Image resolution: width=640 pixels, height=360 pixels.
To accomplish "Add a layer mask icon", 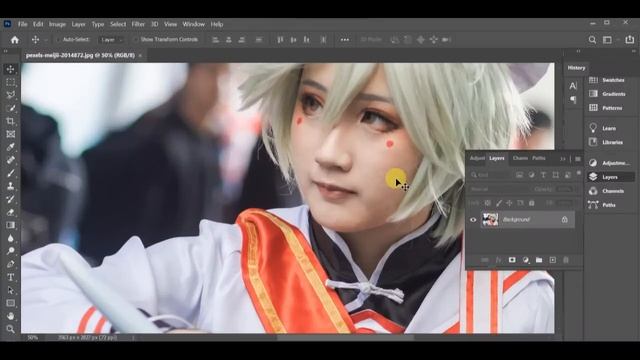I will 512,260.
